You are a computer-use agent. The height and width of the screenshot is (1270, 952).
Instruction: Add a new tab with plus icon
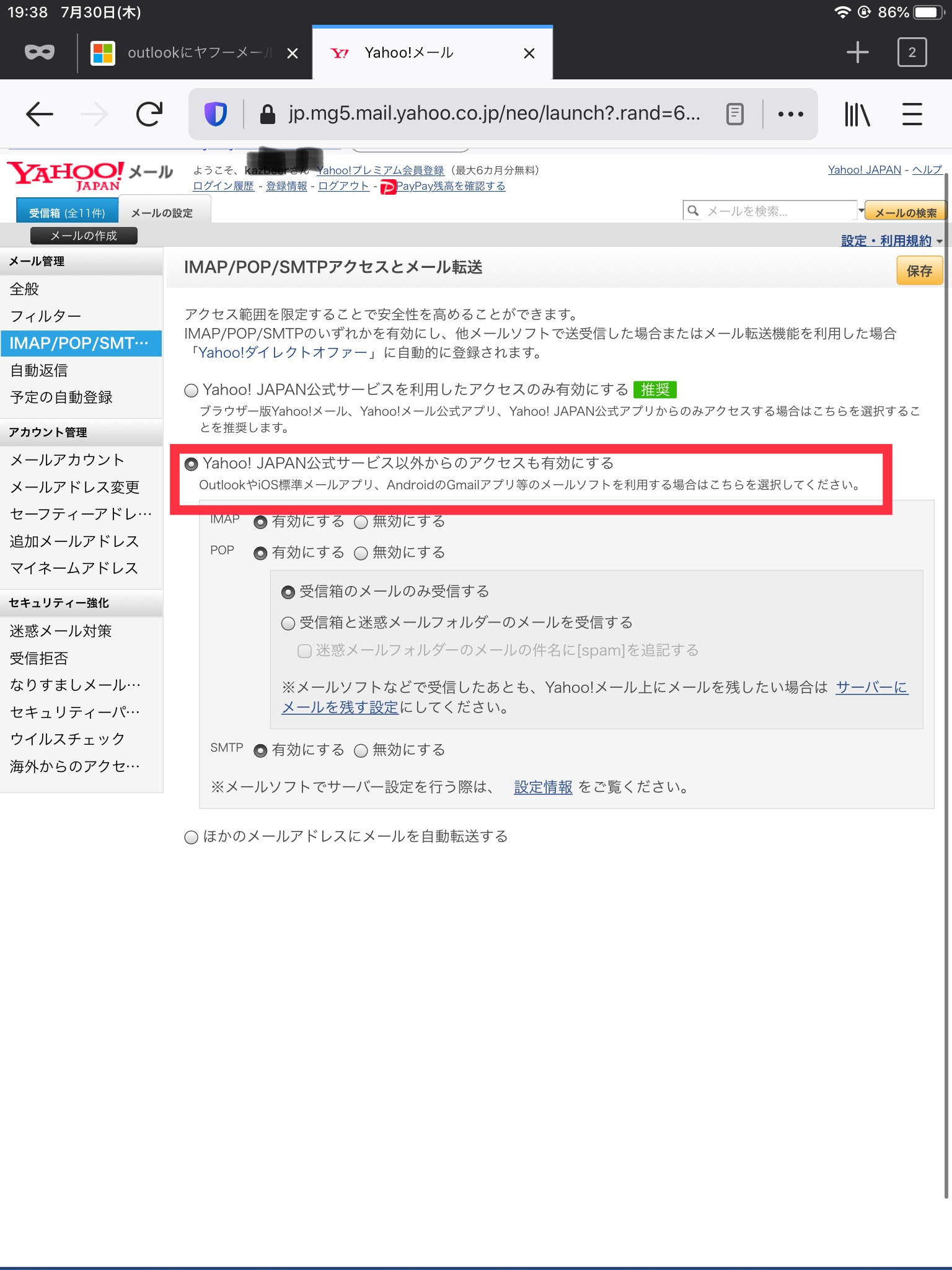[x=858, y=52]
